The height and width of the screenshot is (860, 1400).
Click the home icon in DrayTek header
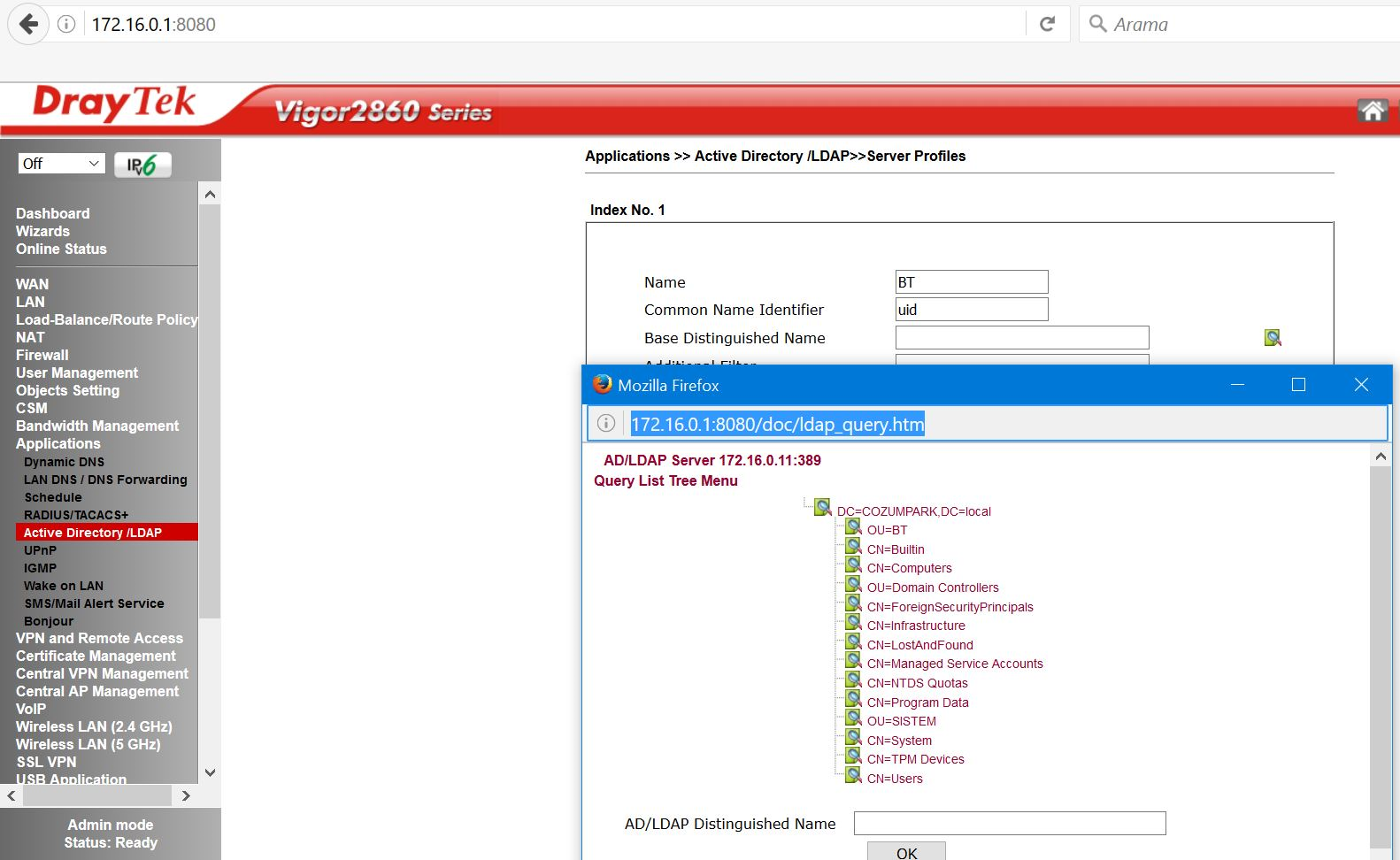1372,111
